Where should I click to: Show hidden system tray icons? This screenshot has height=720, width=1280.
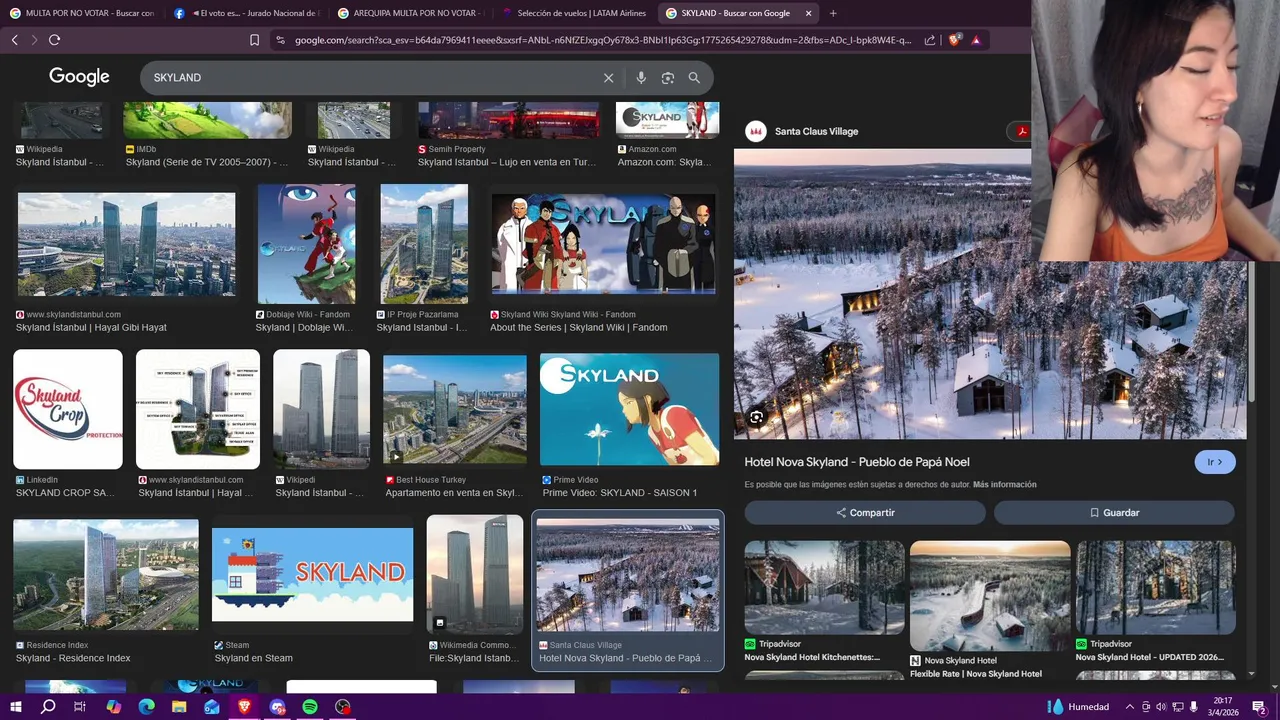[x=1130, y=707]
